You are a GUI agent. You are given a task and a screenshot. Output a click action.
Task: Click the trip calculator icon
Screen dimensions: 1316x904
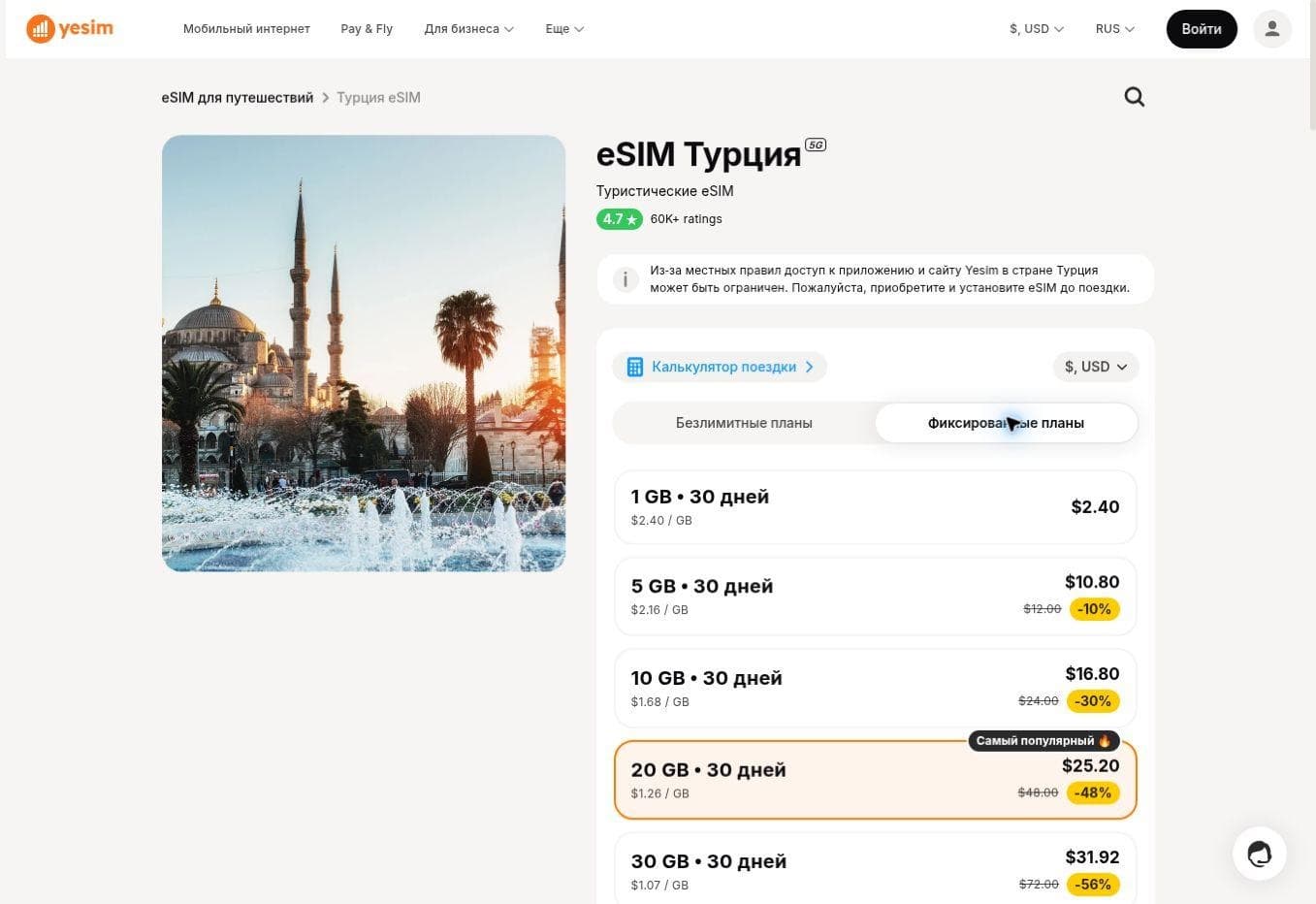pos(635,367)
